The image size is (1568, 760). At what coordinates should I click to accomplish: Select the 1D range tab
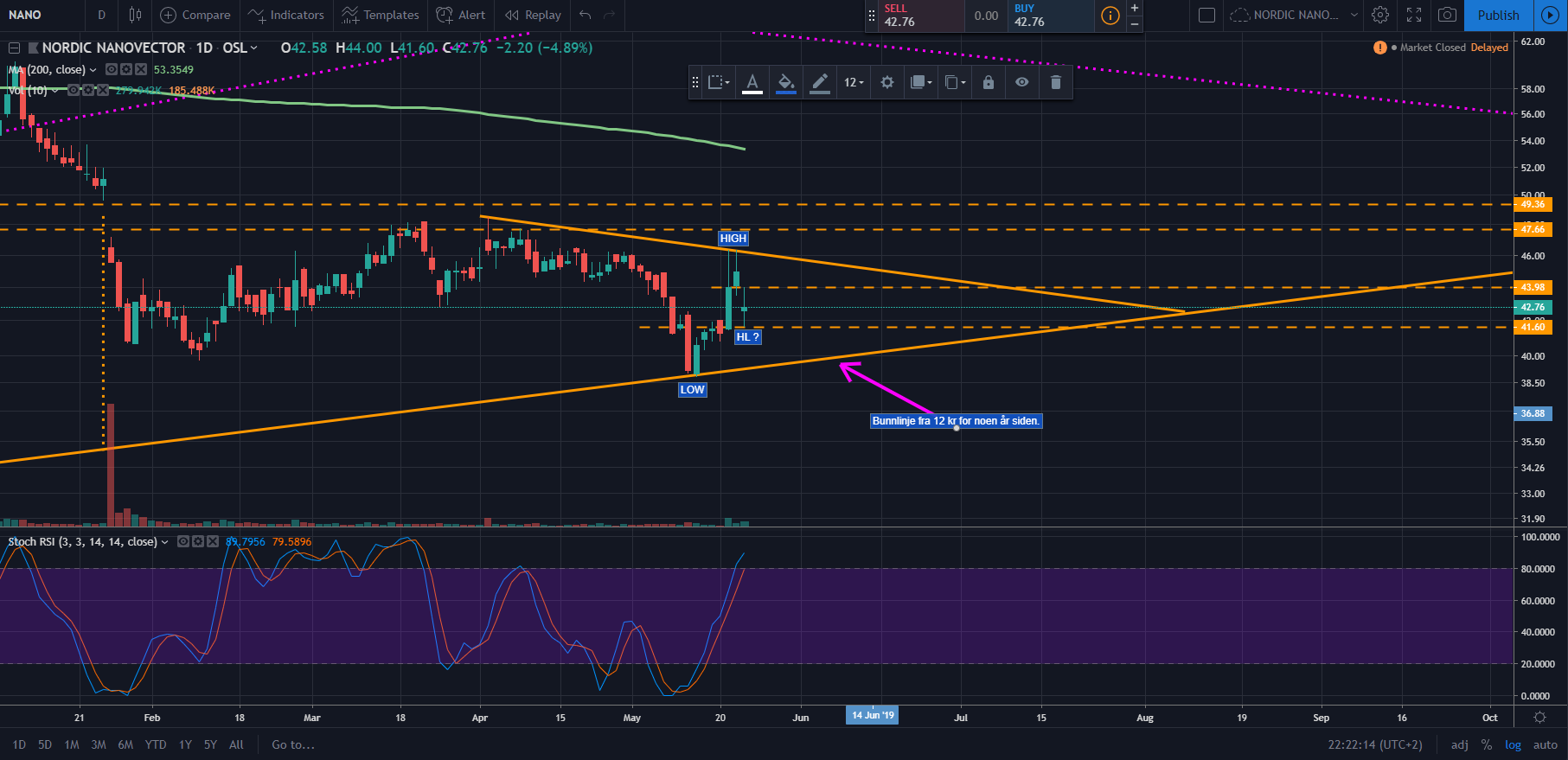pyautogui.click(x=19, y=744)
